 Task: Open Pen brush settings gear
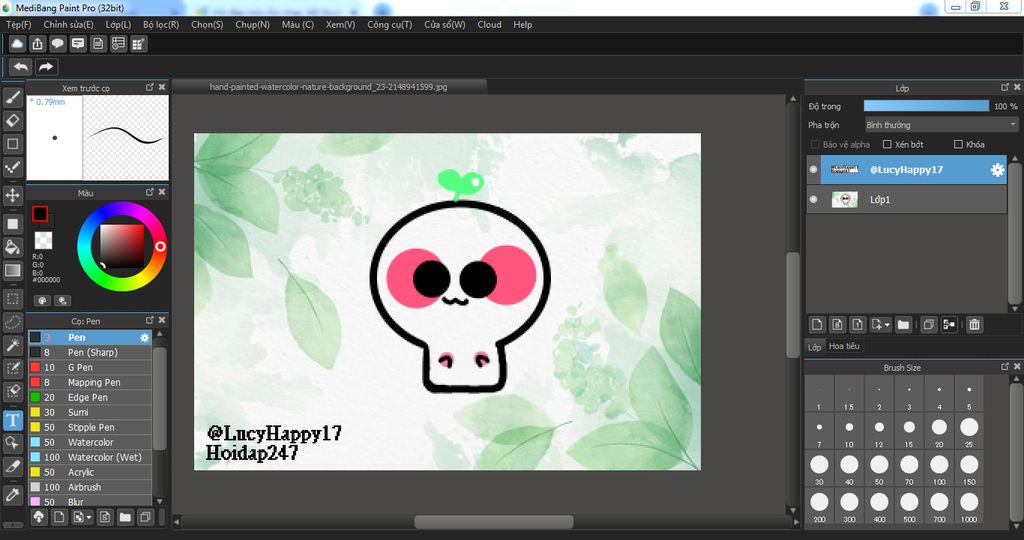[x=144, y=338]
